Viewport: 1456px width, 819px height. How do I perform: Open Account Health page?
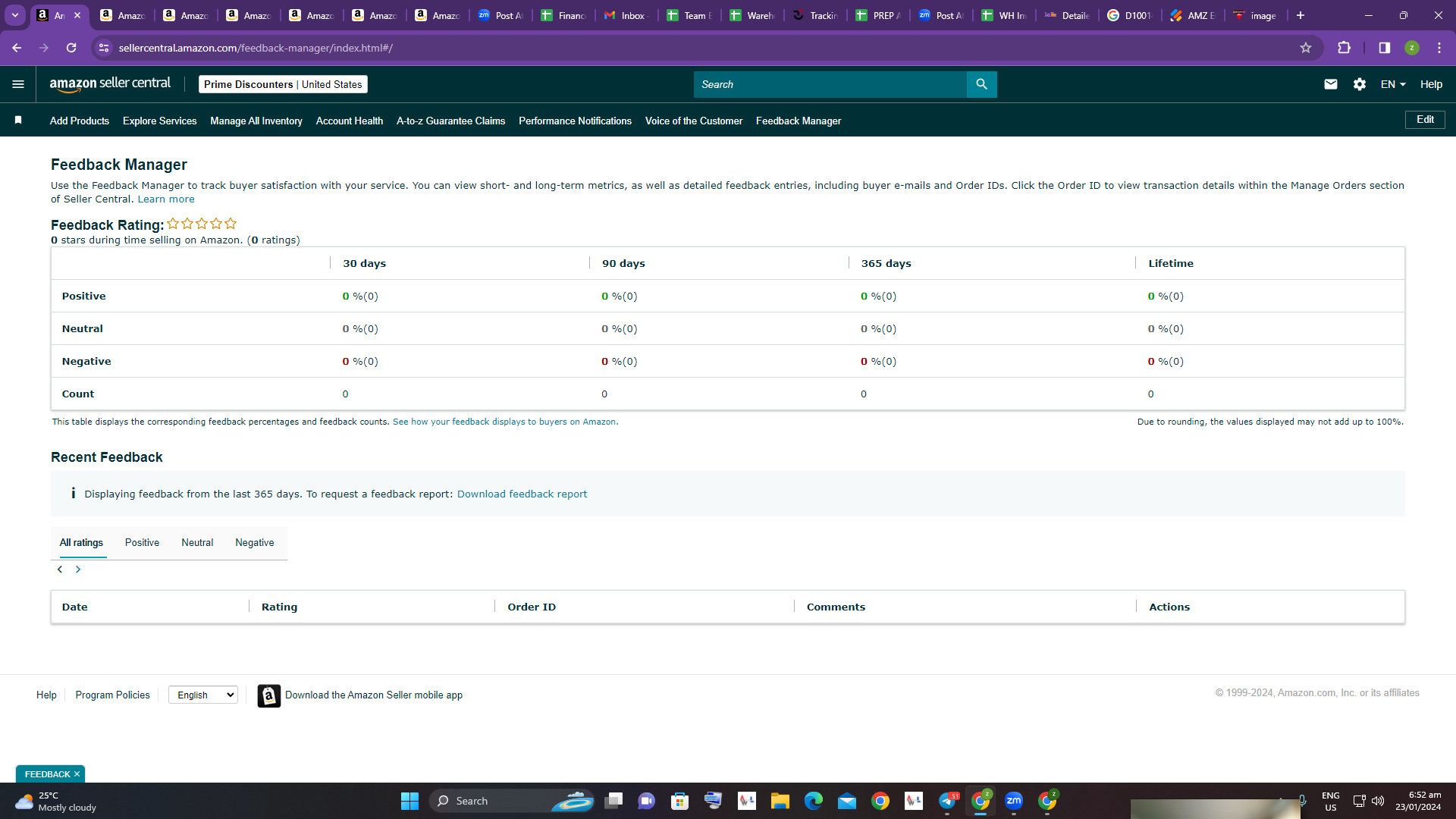[350, 121]
